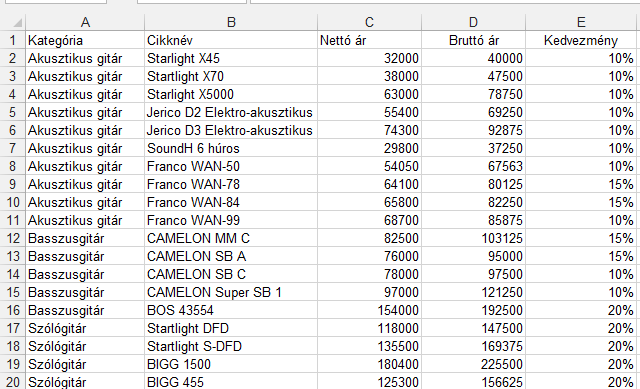This screenshot has height=389, width=640.
Task: Click the Nettó ár header cell
Action: (x=369, y=40)
